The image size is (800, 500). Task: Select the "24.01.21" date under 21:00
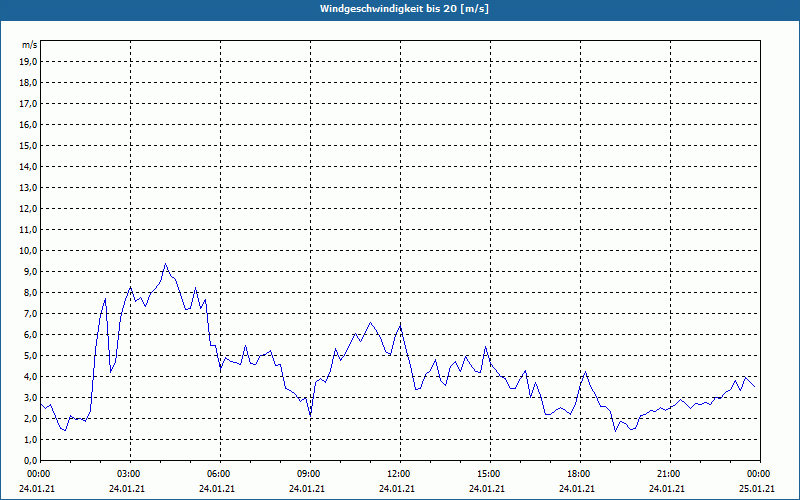tap(667, 488)
